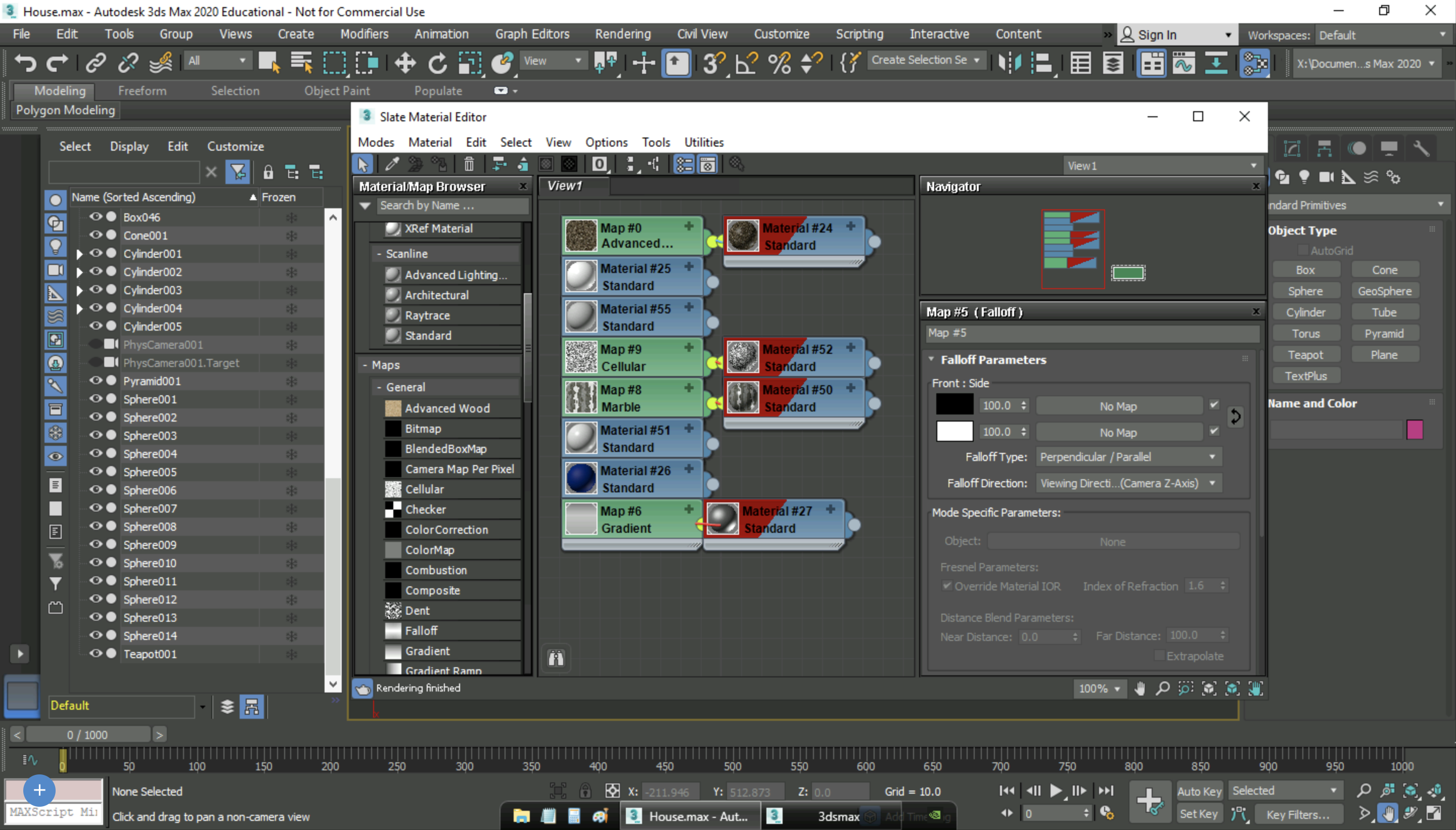Swap Front and Side colors arrow

coord(1235,417)
